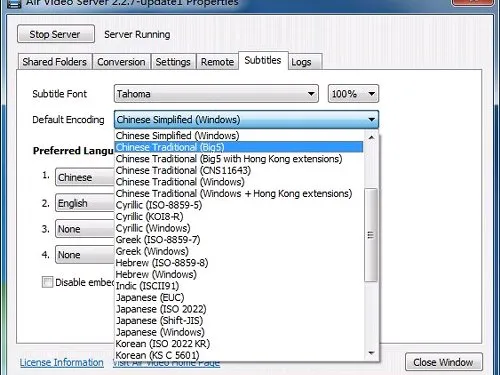Viewport: 500px width, 375px height.
Task: Select Indic (ISCII91) encoding
Action: [x=239, y=286]
